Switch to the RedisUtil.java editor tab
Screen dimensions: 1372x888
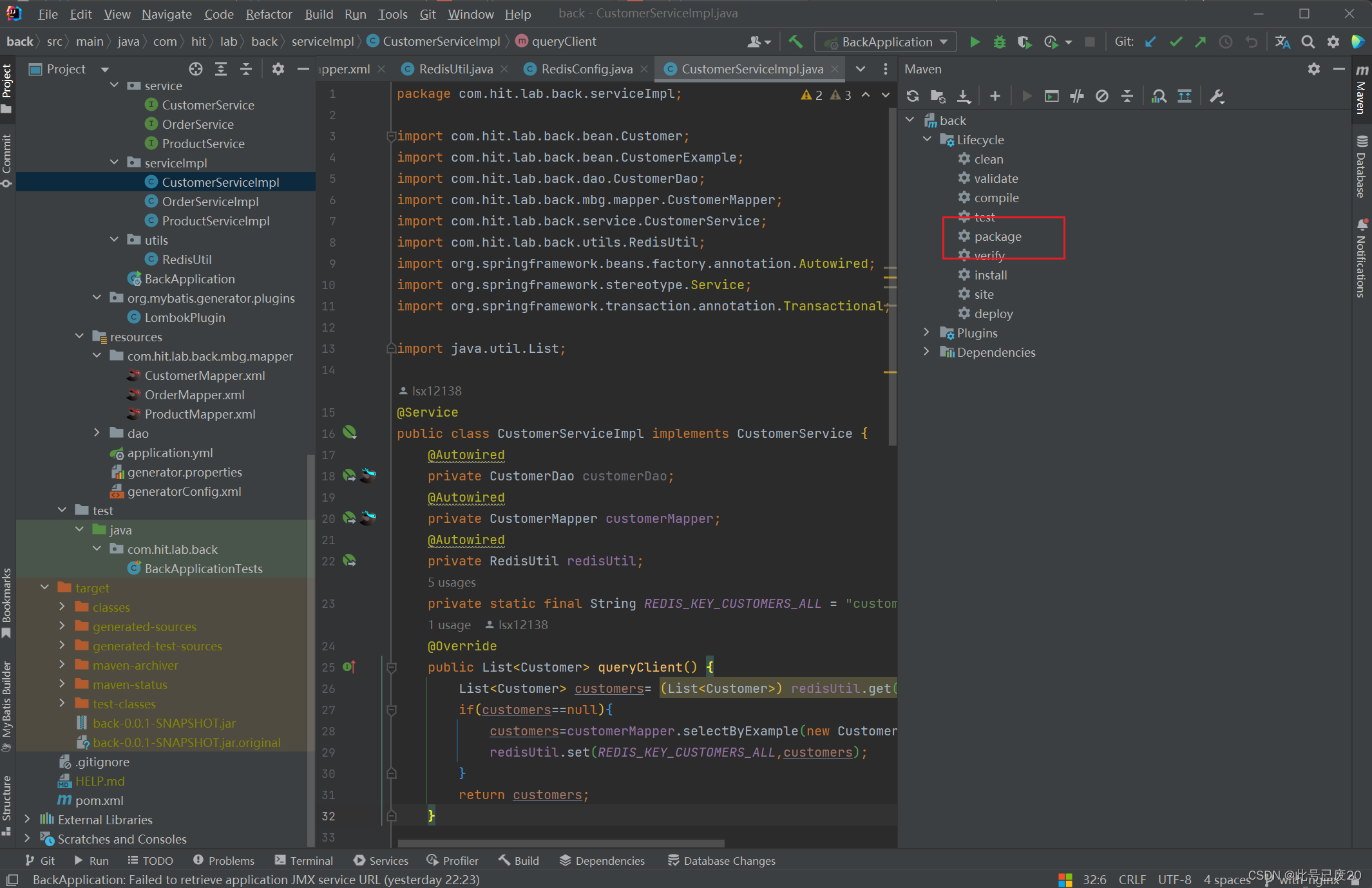tap(454, 69)
